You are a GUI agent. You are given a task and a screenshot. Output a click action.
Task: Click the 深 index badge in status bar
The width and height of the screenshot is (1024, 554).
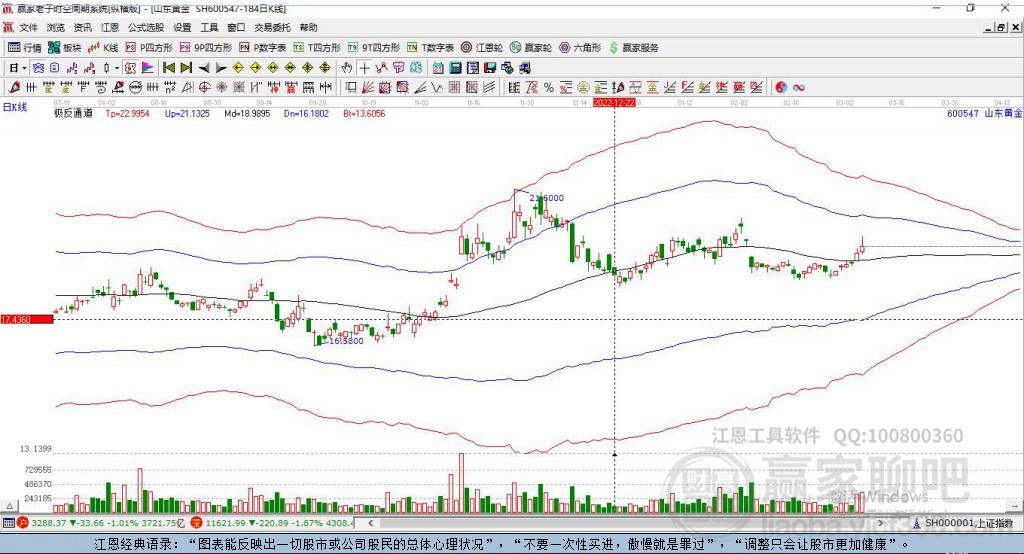point(197,523)
